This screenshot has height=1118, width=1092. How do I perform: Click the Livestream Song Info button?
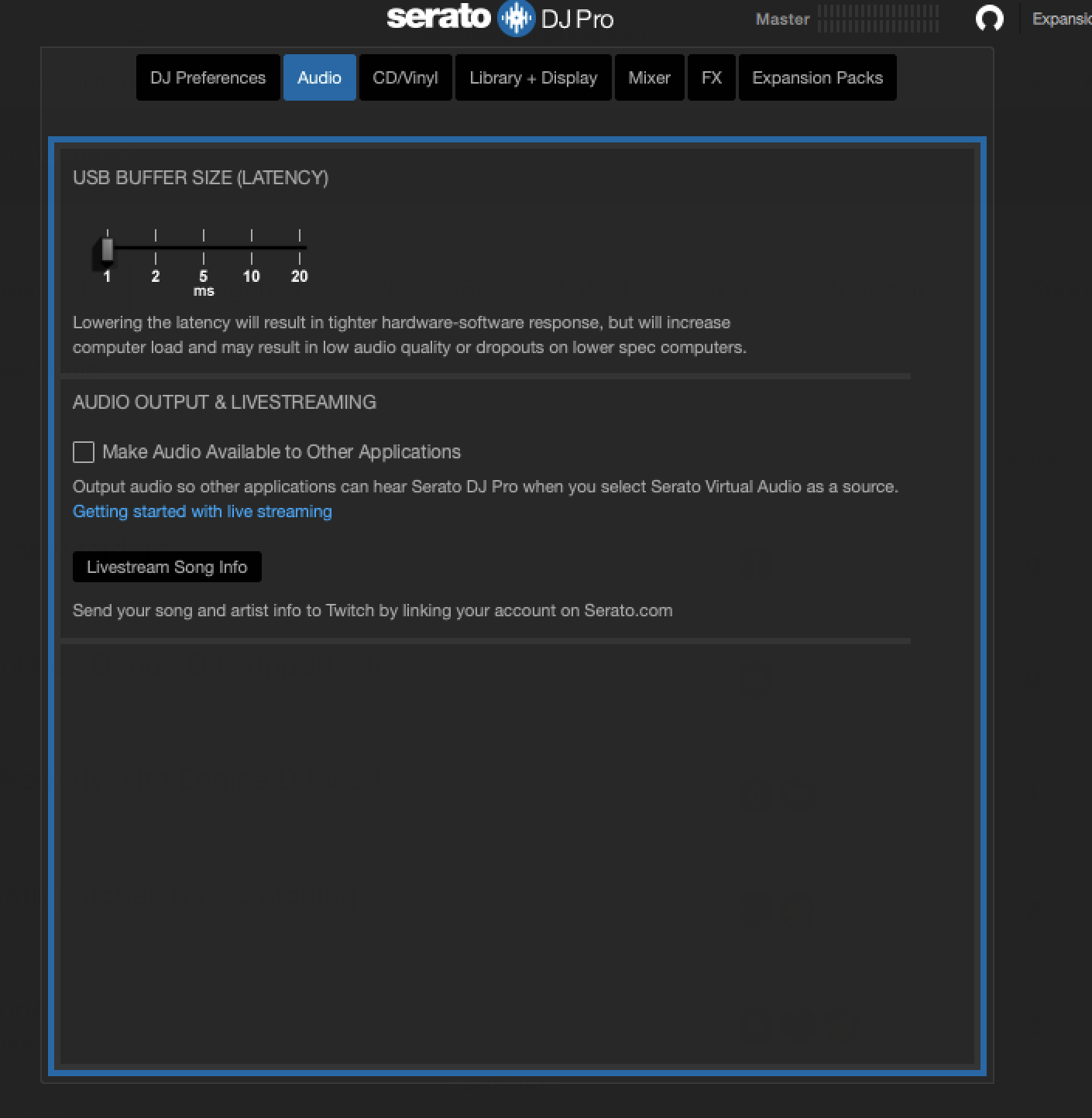pyautogui.click(x=167, y=567)
